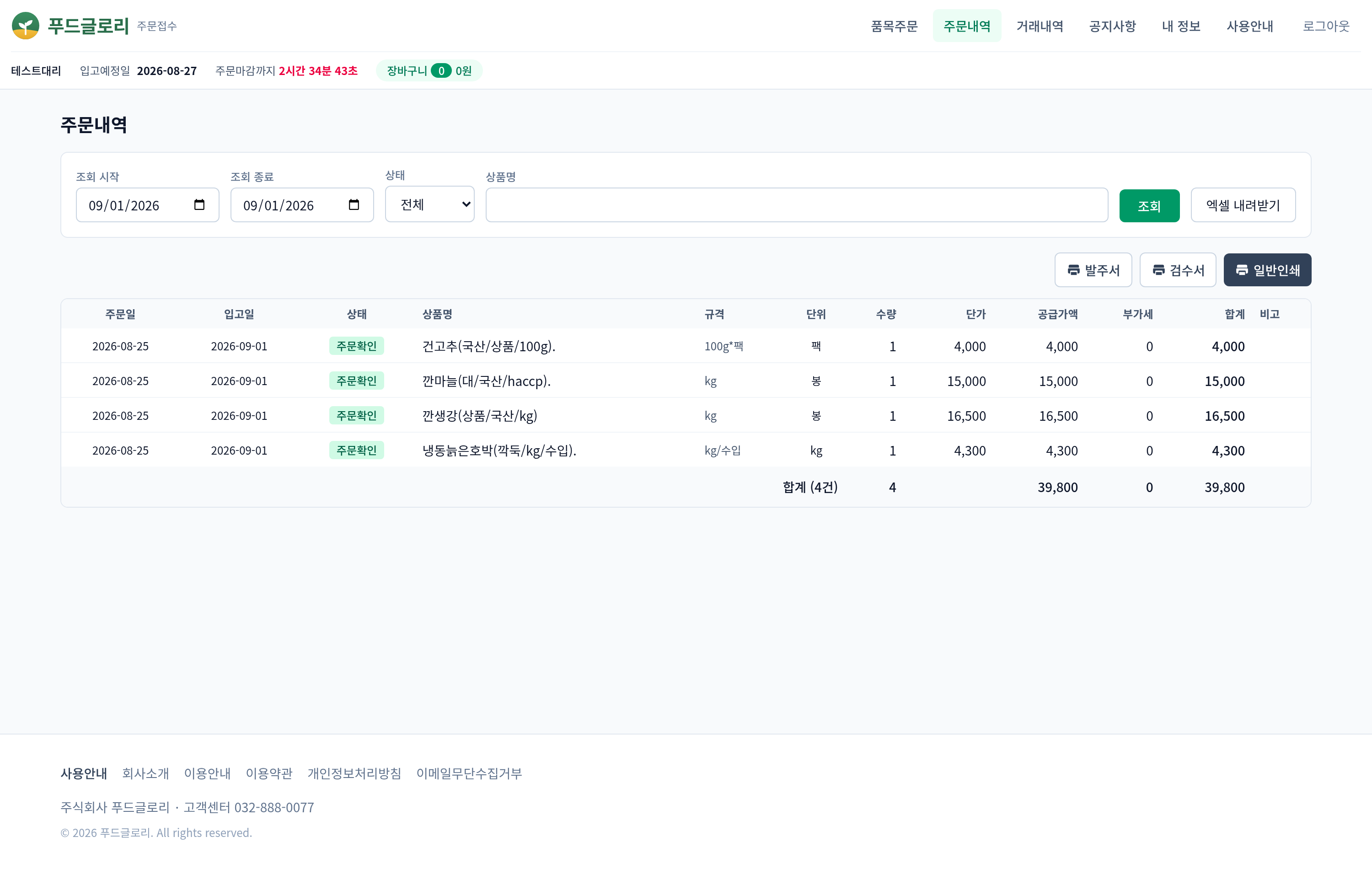Open 이용약관 footer link
The width and height of the screenshot is (1372, 869).
[x=269, y=773]
